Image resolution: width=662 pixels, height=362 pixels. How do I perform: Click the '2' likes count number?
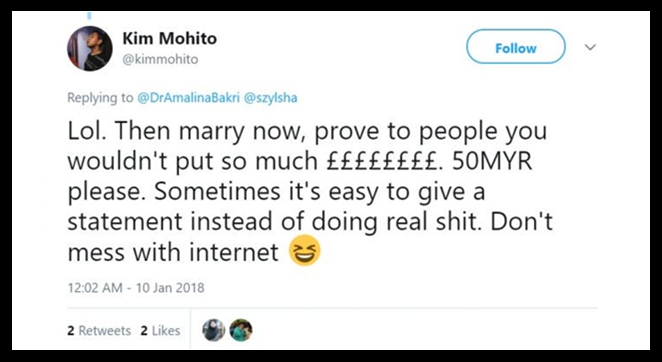[x=144, y=330]
